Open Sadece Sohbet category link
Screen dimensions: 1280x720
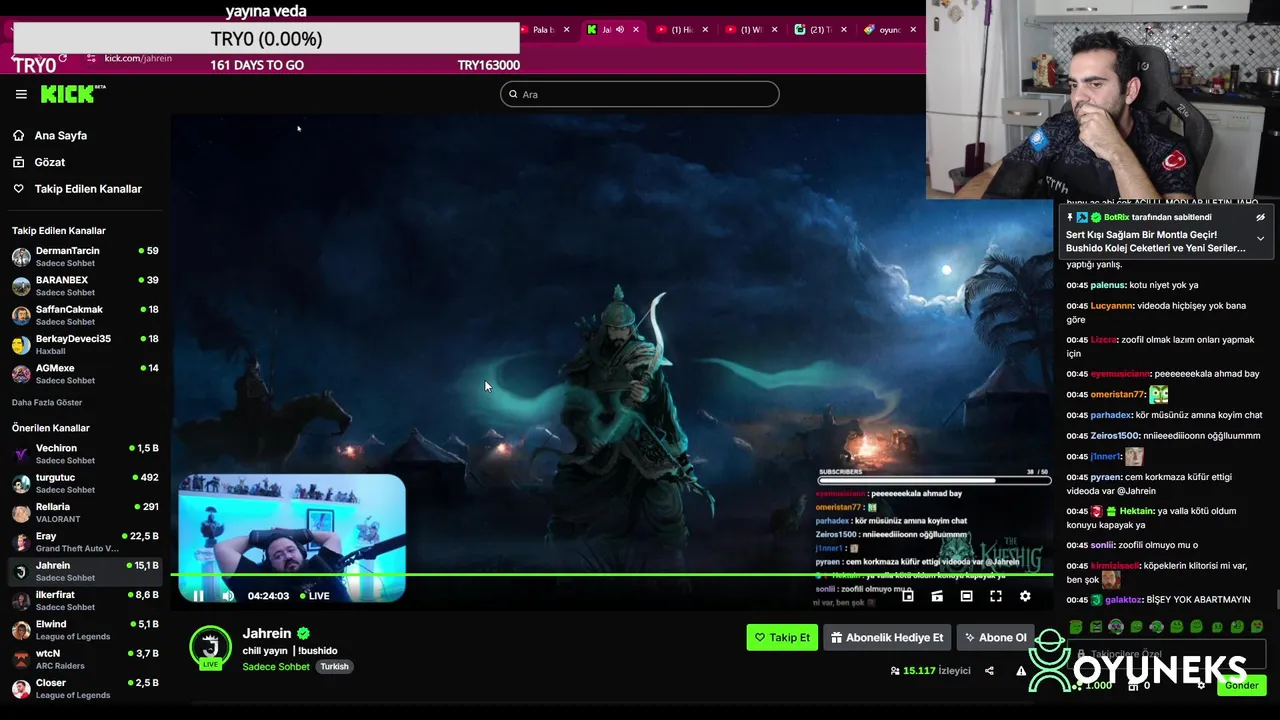(276, 666)
